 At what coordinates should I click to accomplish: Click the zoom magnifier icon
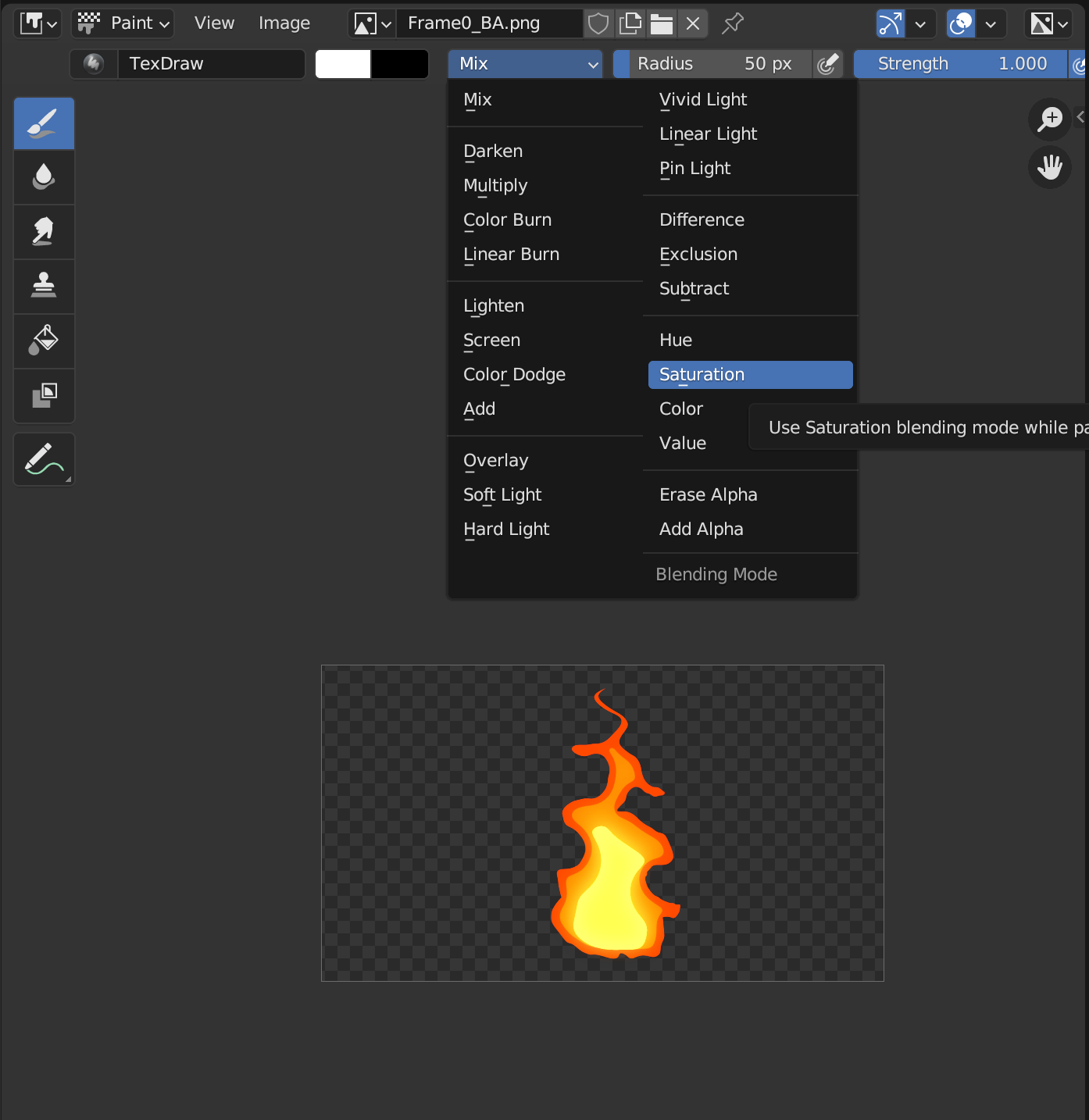pyautogui.click(x=1049, y=119)
